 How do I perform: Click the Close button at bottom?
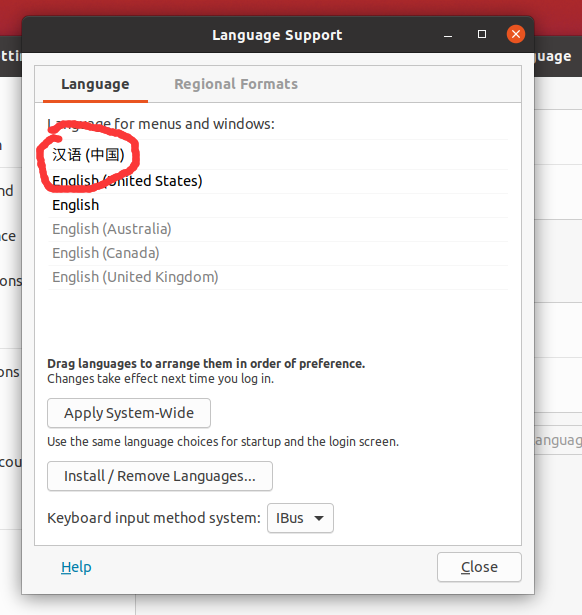[479, 567]
